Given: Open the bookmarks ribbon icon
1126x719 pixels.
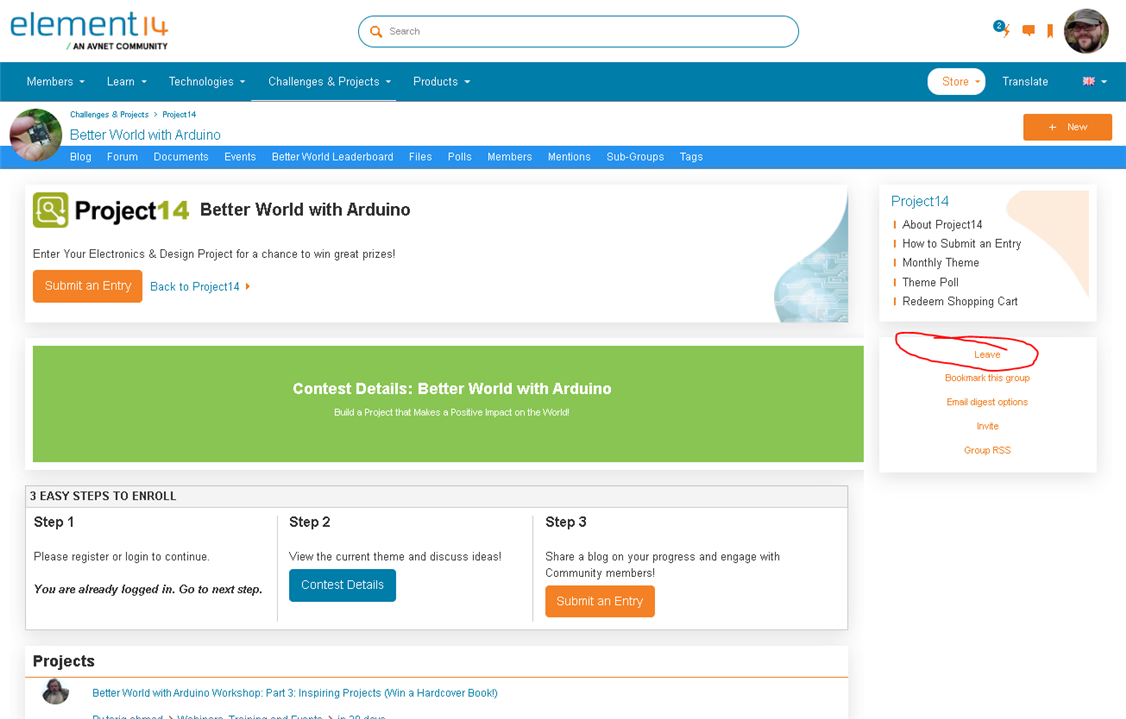Looking at the screenshot, I should pos(1050,31).
